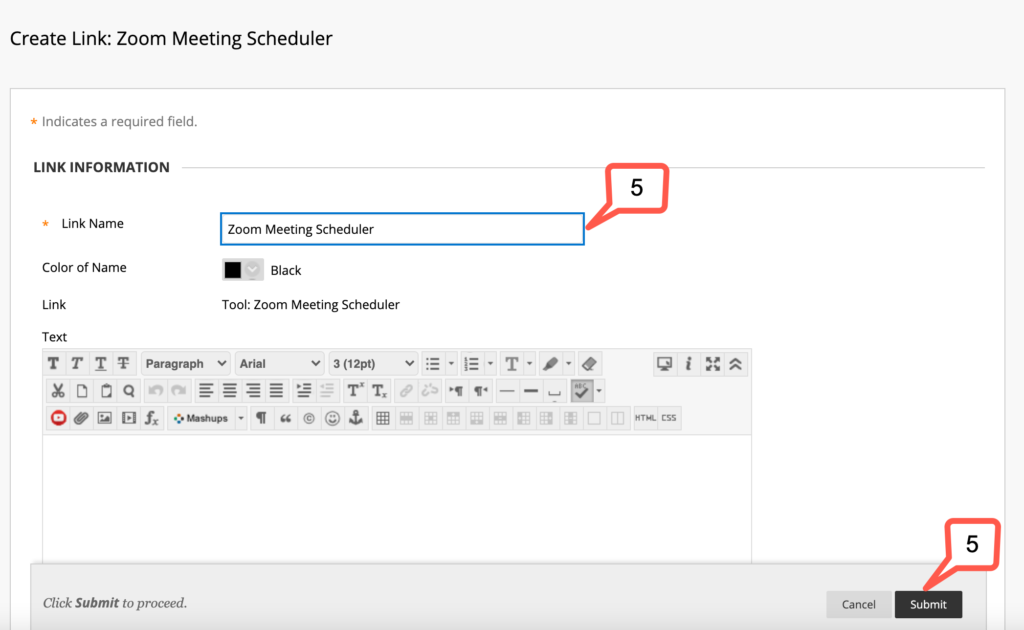Increase indent of paragraph
The height and width of the screenshot is (630, 1024).
point(304,391)
